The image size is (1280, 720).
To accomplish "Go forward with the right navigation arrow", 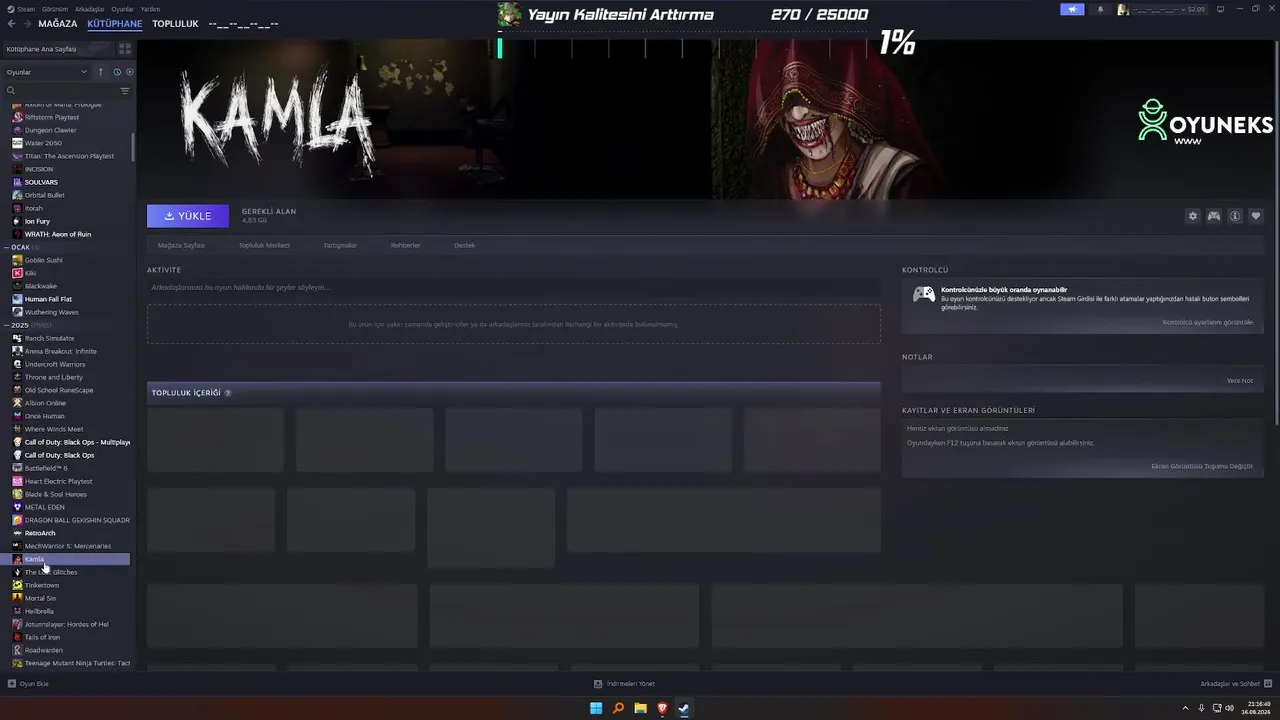I will 26,23.
